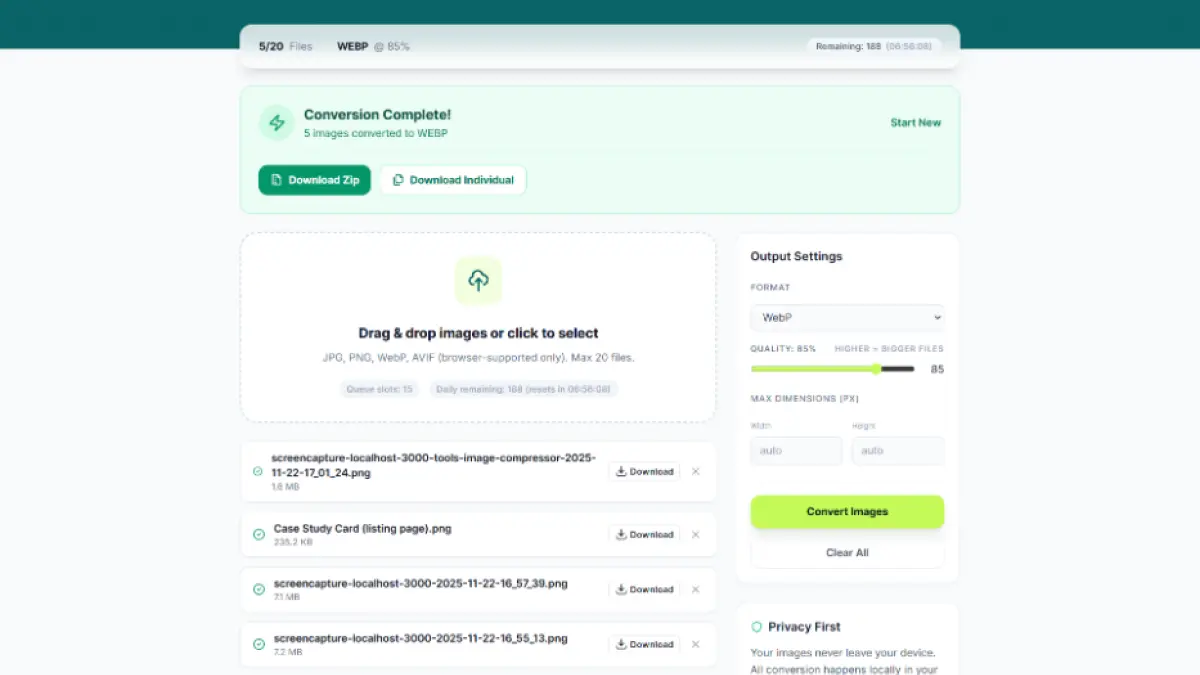Remove the 16_57_39 screenshot file with X

coord(696,590)
